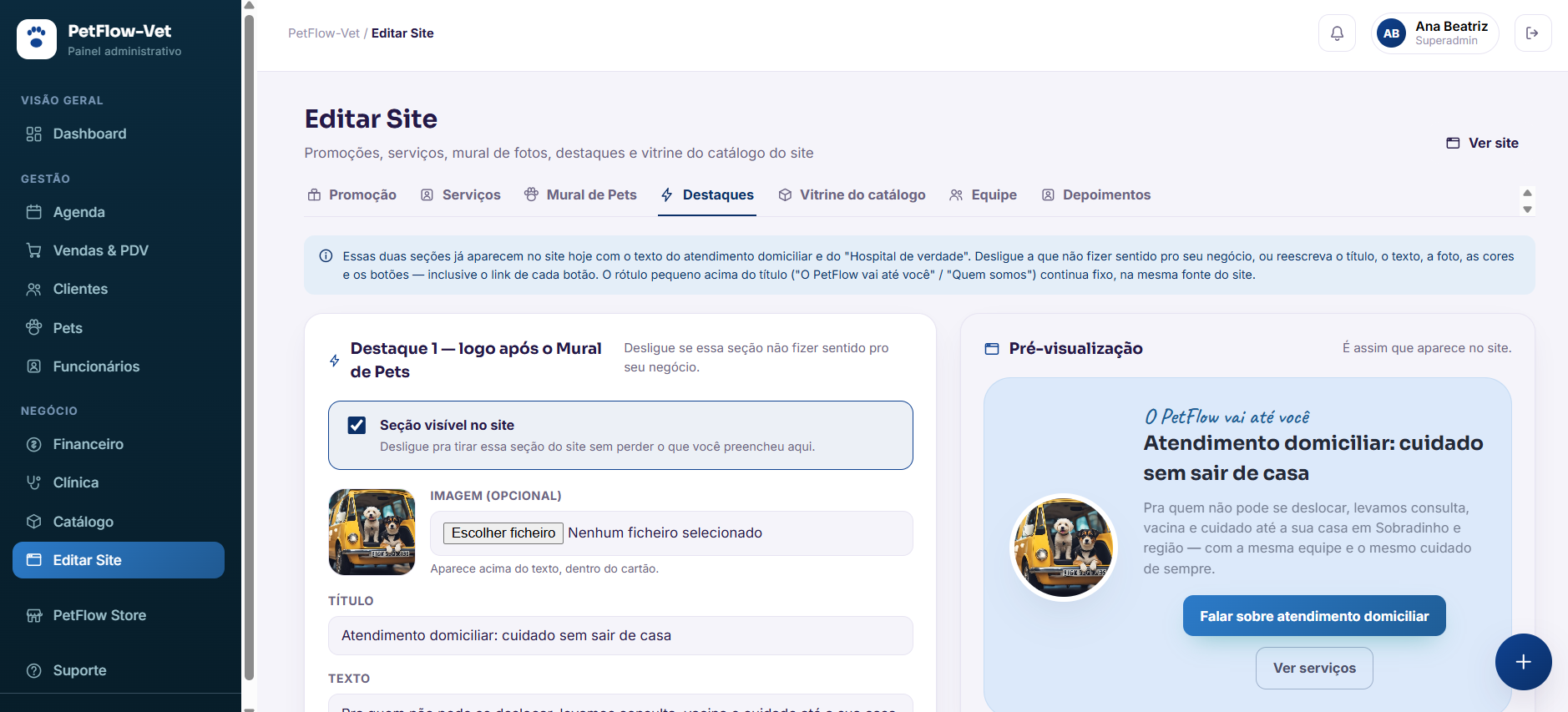Viewport: 1568px width, 712px height.
Task: Click the lightning icon beside Destaque 1
Action: coord(335,361)
